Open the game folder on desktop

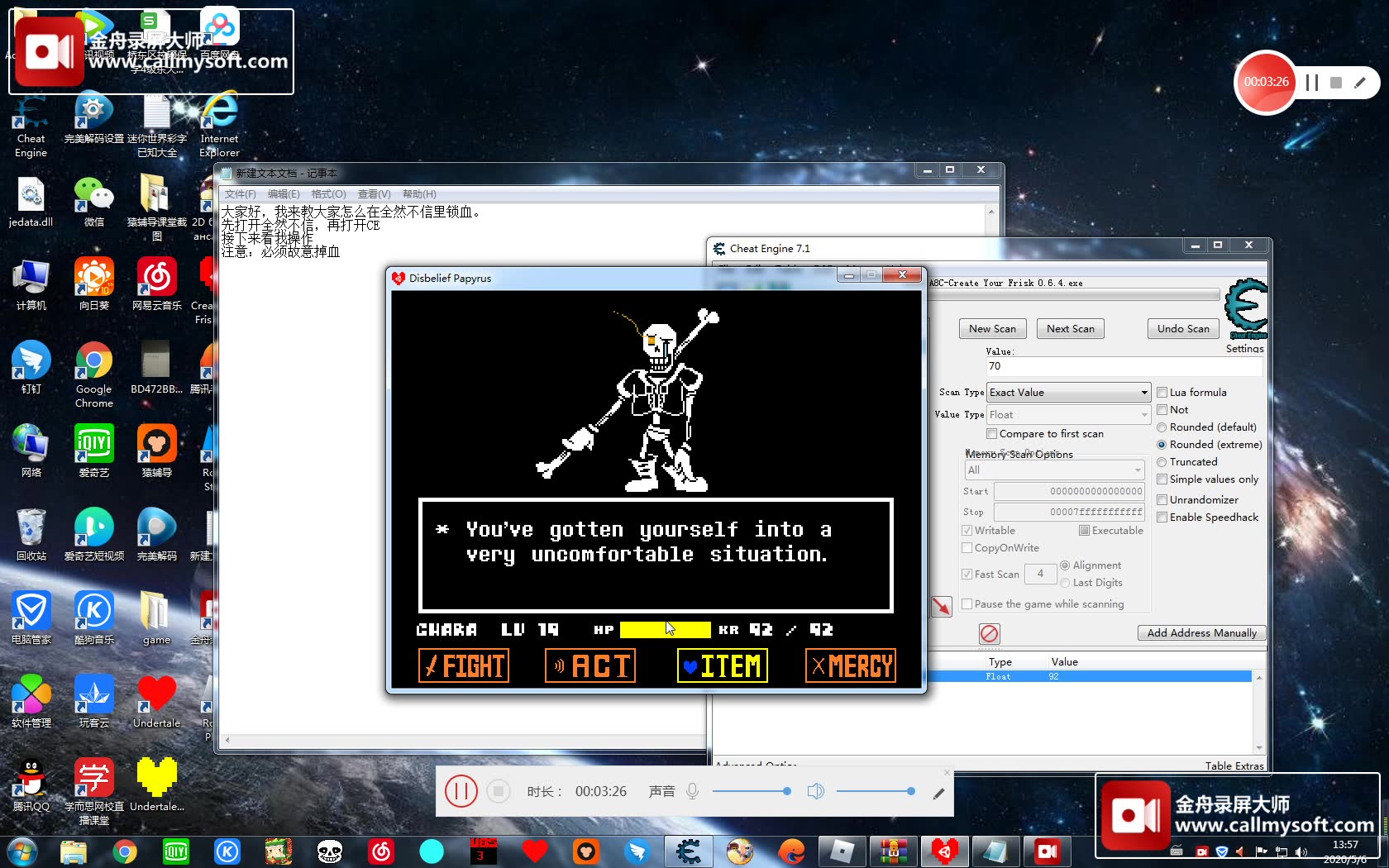click(156, 618)
